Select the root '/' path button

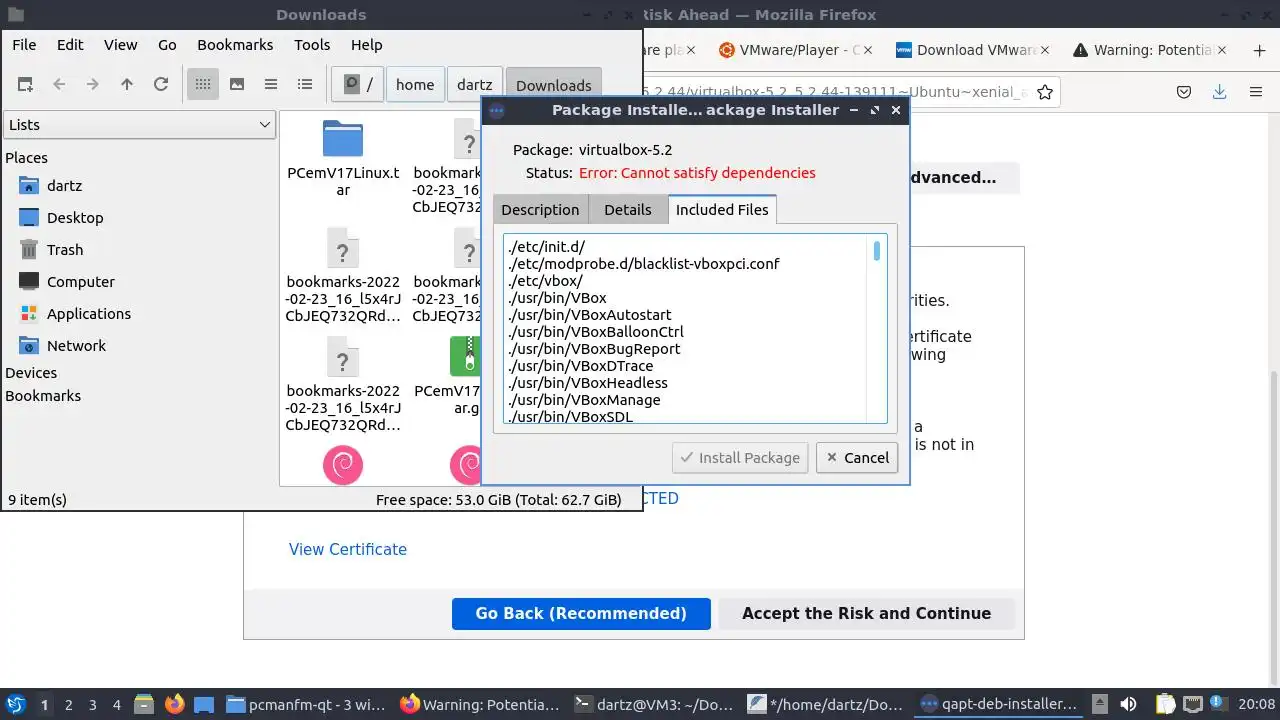(358, 85)
